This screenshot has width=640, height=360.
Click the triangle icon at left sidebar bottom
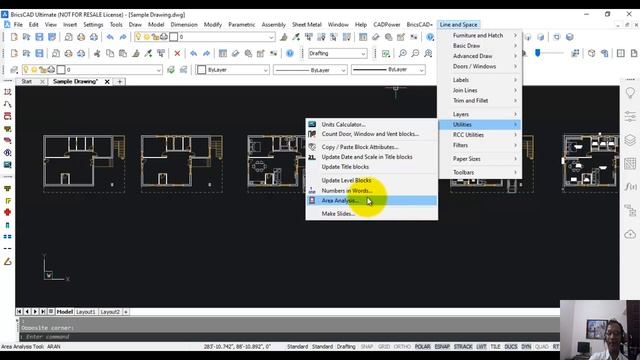point(7,262)
